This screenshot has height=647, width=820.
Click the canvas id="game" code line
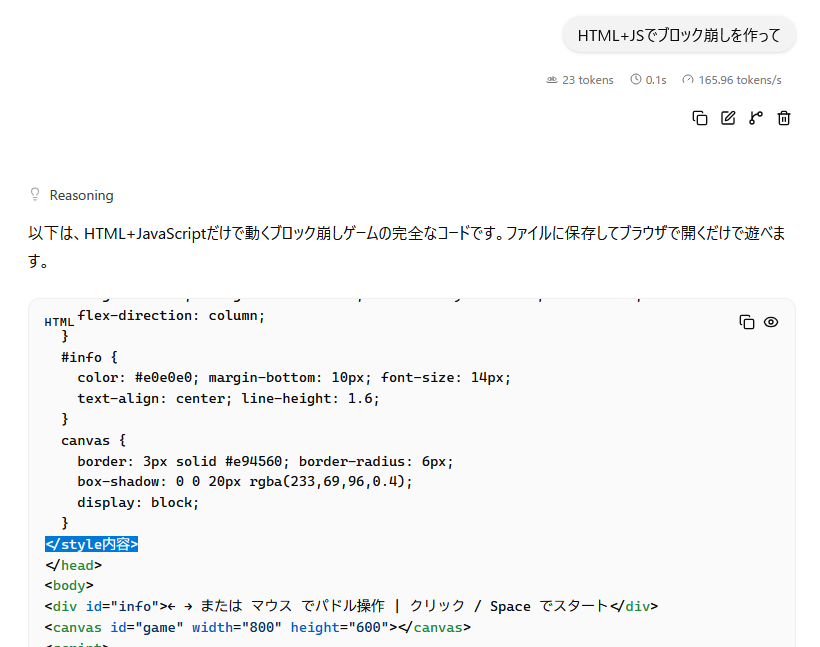click(x=258, y=627)
